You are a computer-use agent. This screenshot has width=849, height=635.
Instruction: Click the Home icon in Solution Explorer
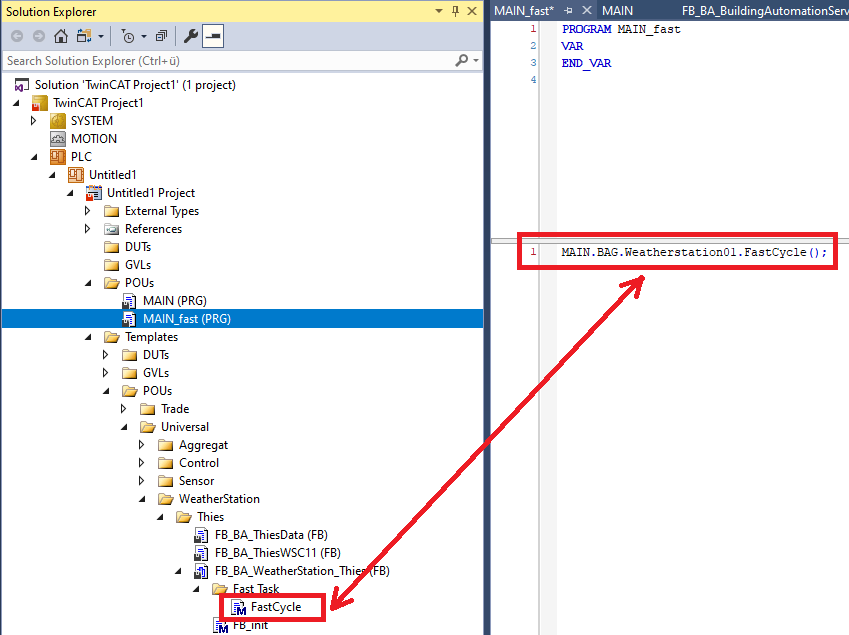point(61,36)
